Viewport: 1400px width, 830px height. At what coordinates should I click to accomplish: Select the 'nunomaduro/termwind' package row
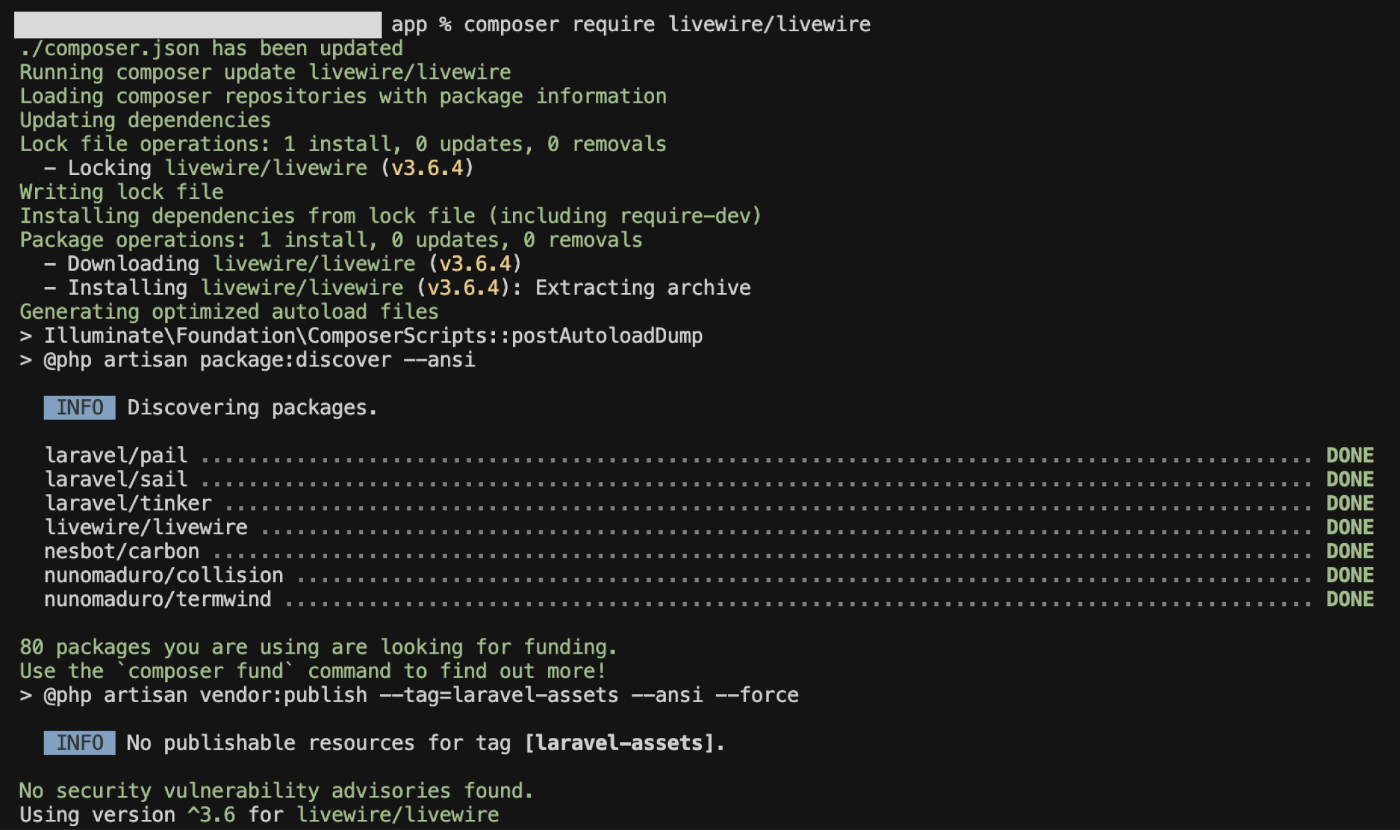(709, 600)
